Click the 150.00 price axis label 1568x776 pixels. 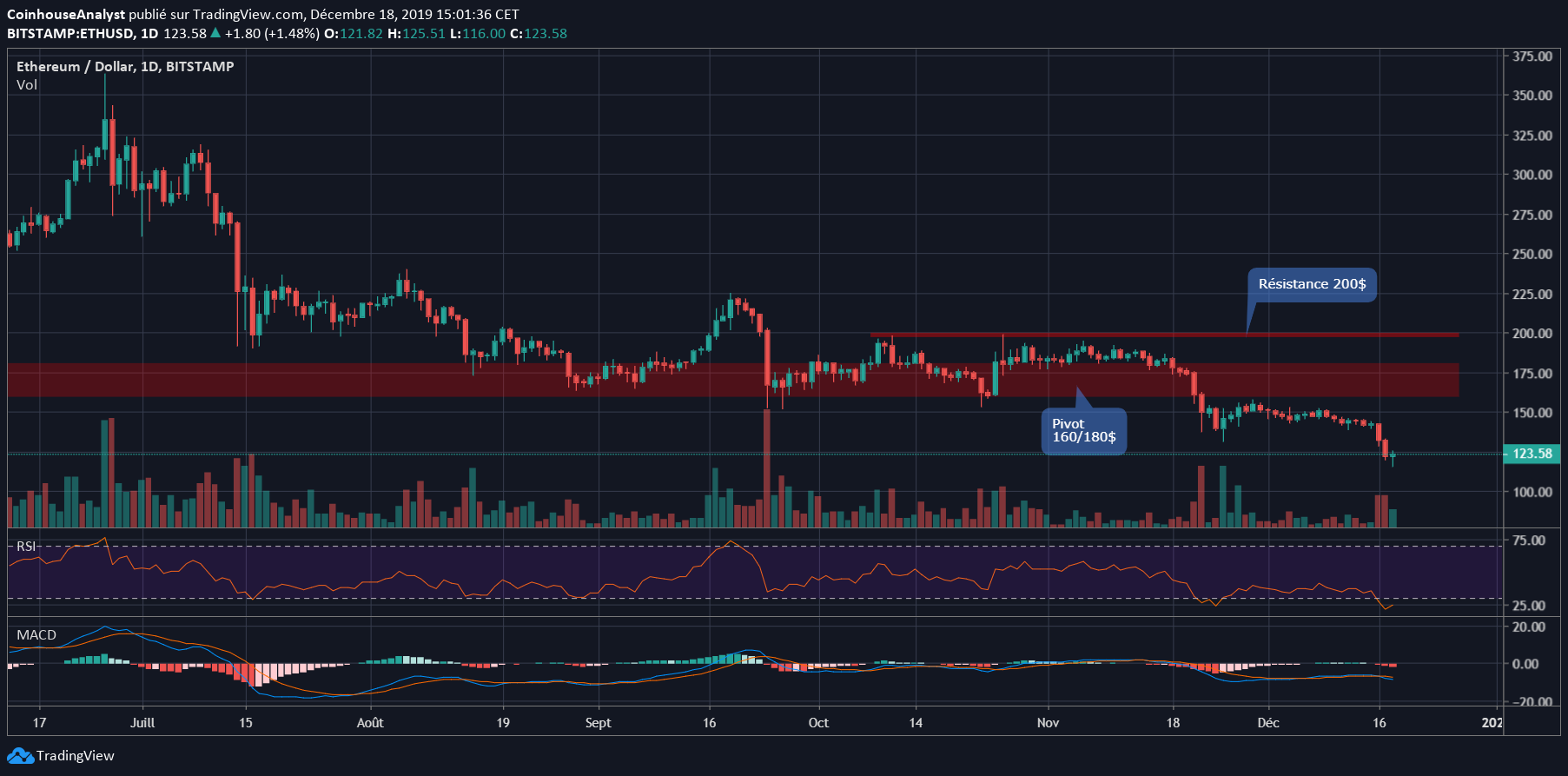point(1532,413)
